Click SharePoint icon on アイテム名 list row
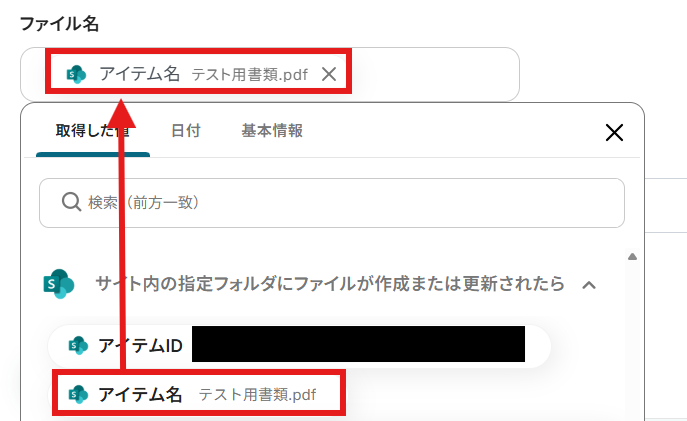 coord(78,395)
